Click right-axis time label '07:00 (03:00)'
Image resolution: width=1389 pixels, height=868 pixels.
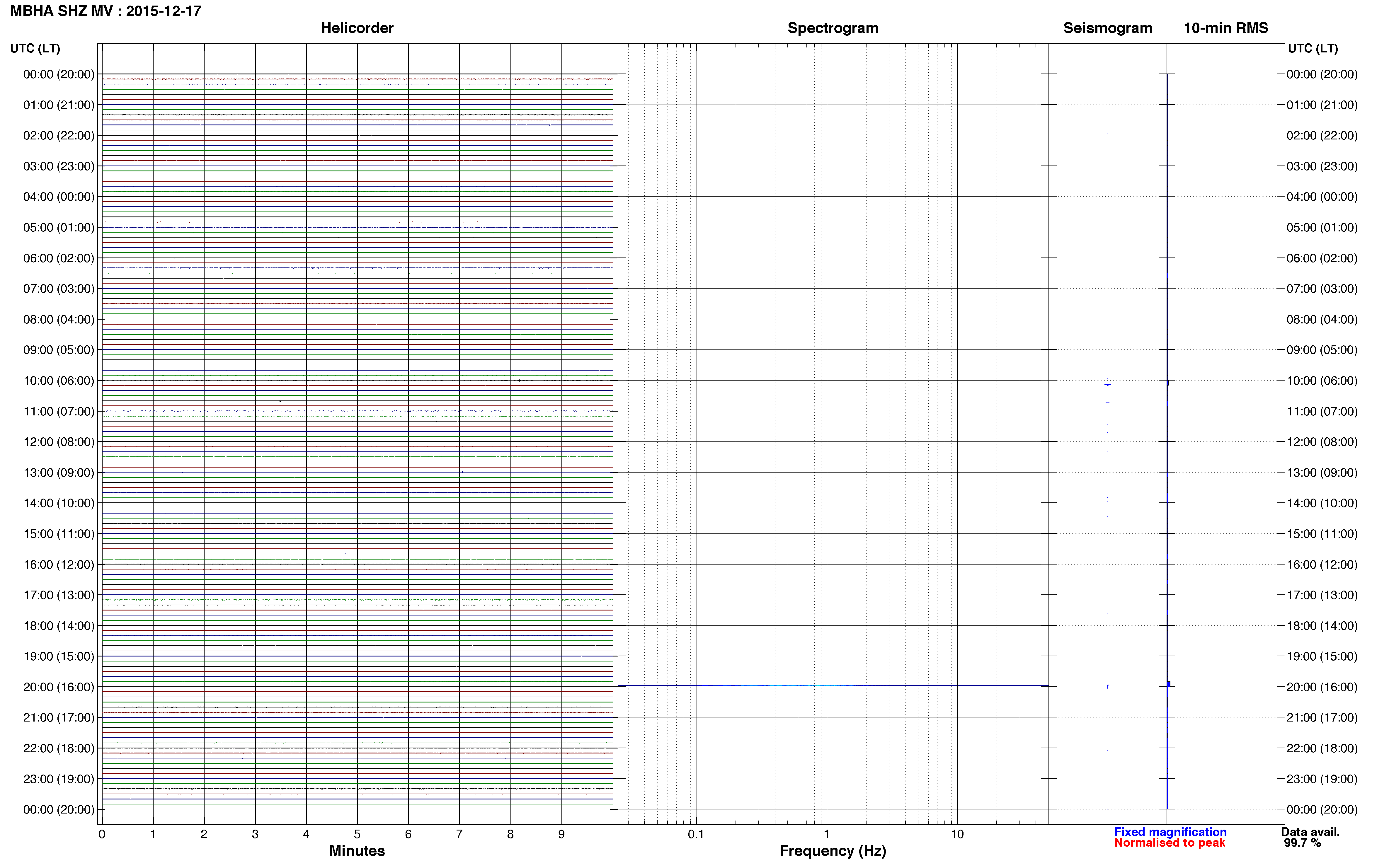(x=1322, y=289)
